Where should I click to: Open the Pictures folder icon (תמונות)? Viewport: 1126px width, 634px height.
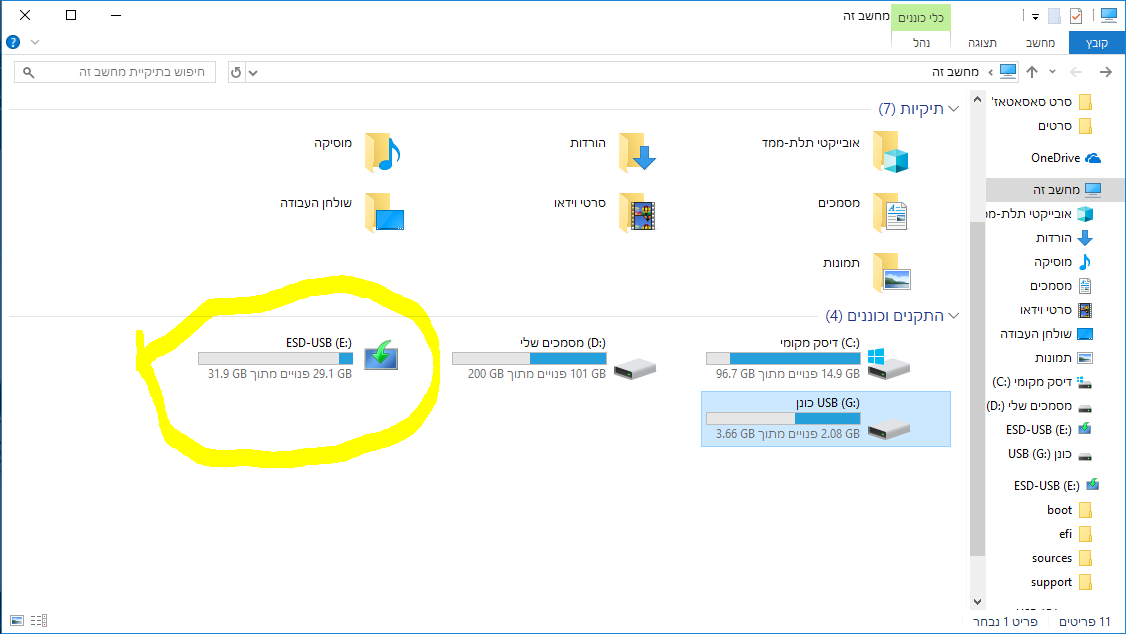coord(892,273)
